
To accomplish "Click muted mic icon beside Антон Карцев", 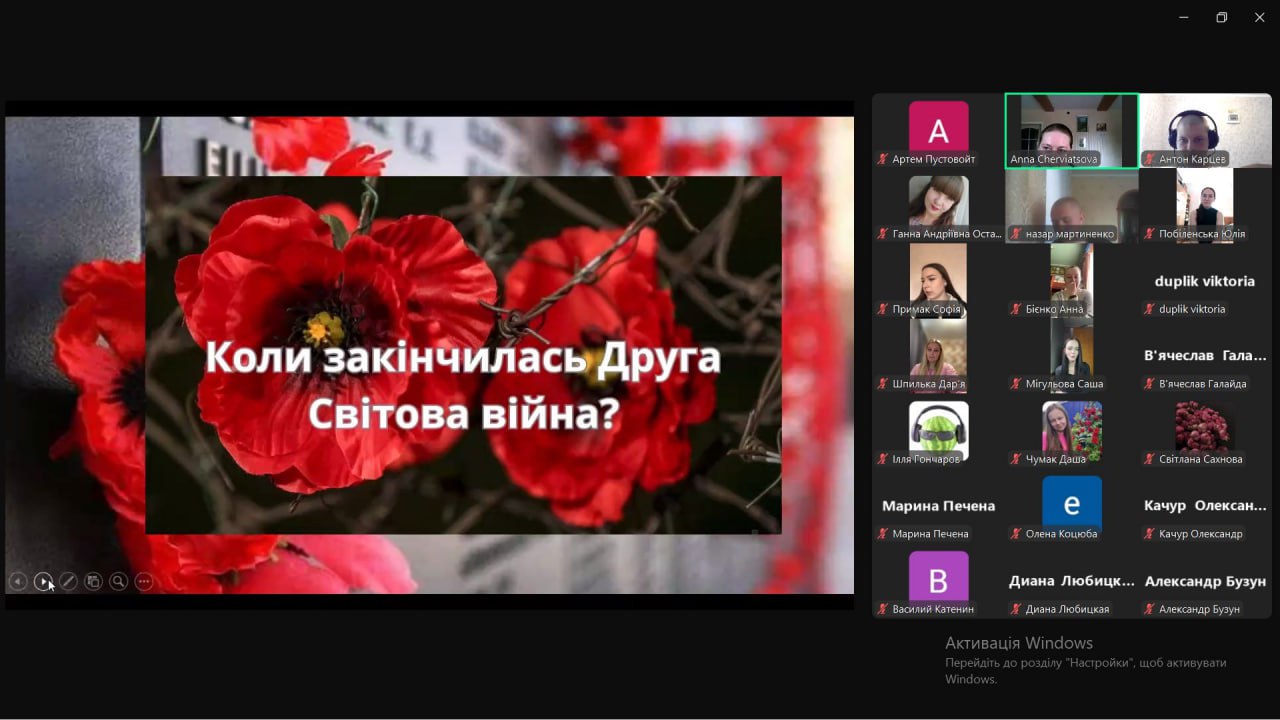I will pyautogui.click(x=1149, y=159).
